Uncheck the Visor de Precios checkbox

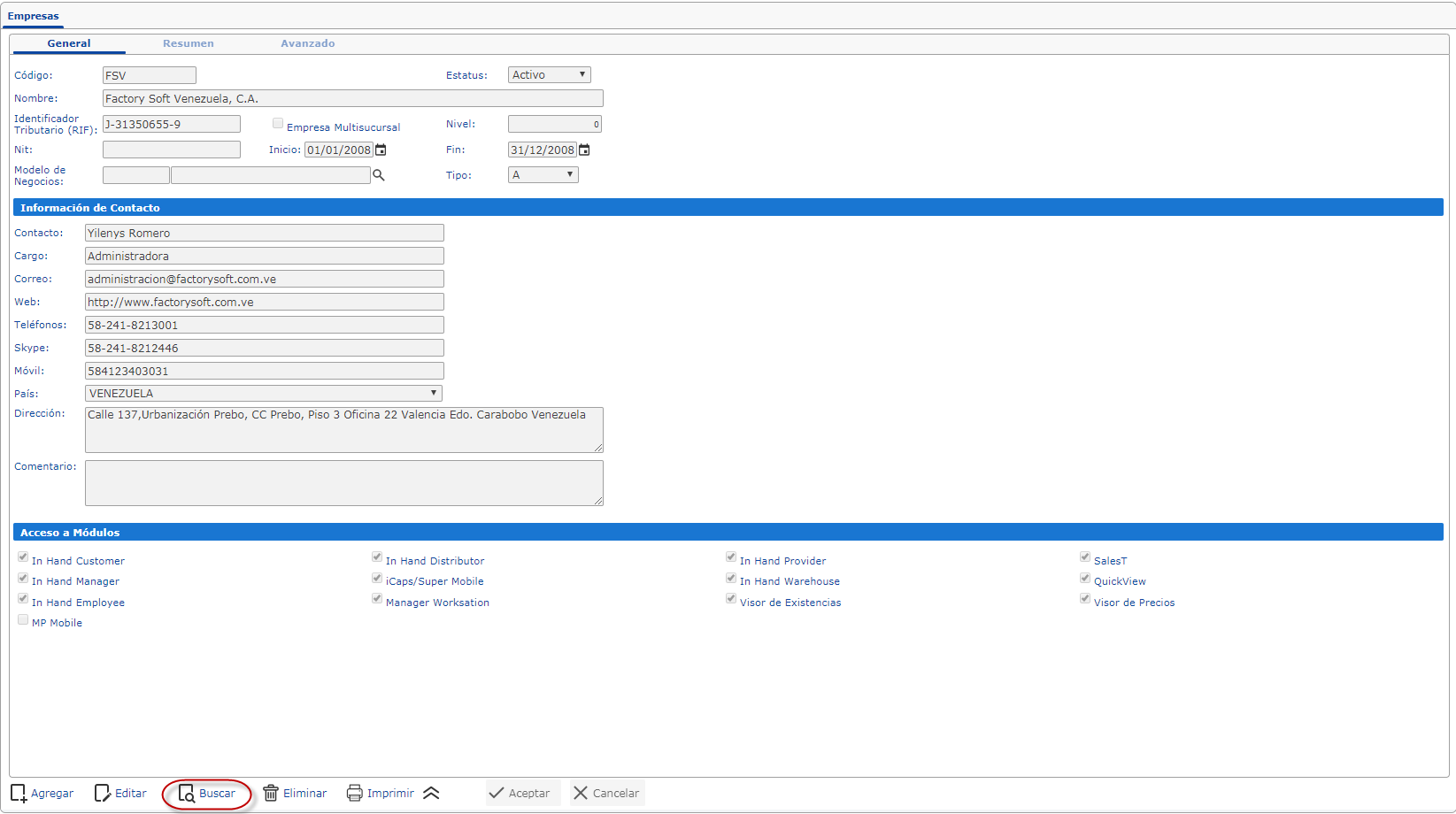pyautogui.click(x=1085, y=599)
